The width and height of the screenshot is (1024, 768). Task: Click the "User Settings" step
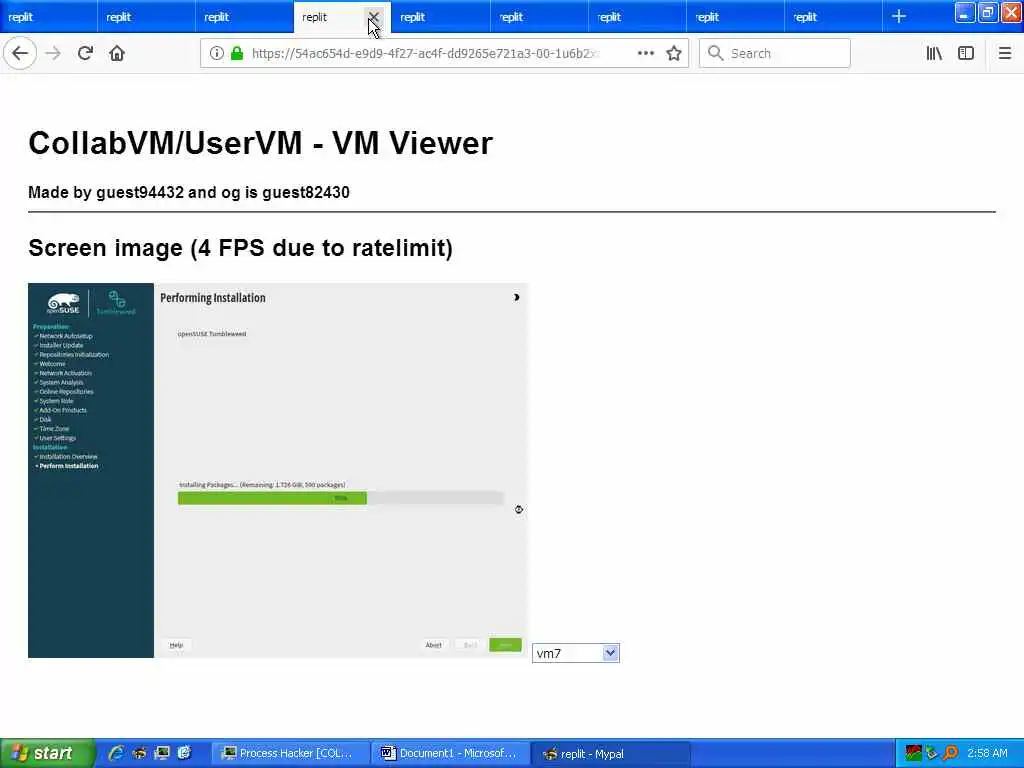click(57, 438)
